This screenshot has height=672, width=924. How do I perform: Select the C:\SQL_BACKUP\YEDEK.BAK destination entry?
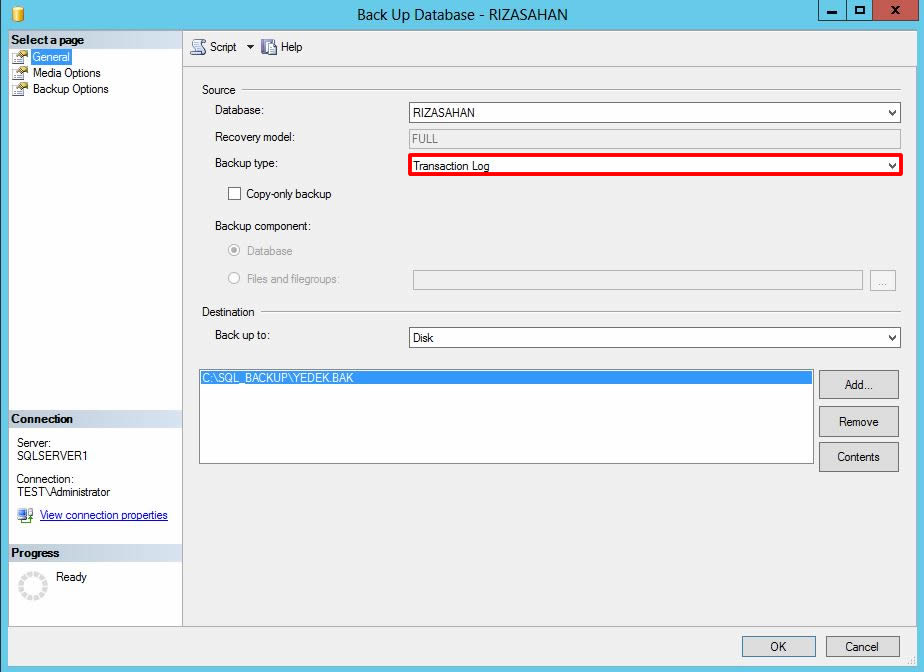[505, 378]
